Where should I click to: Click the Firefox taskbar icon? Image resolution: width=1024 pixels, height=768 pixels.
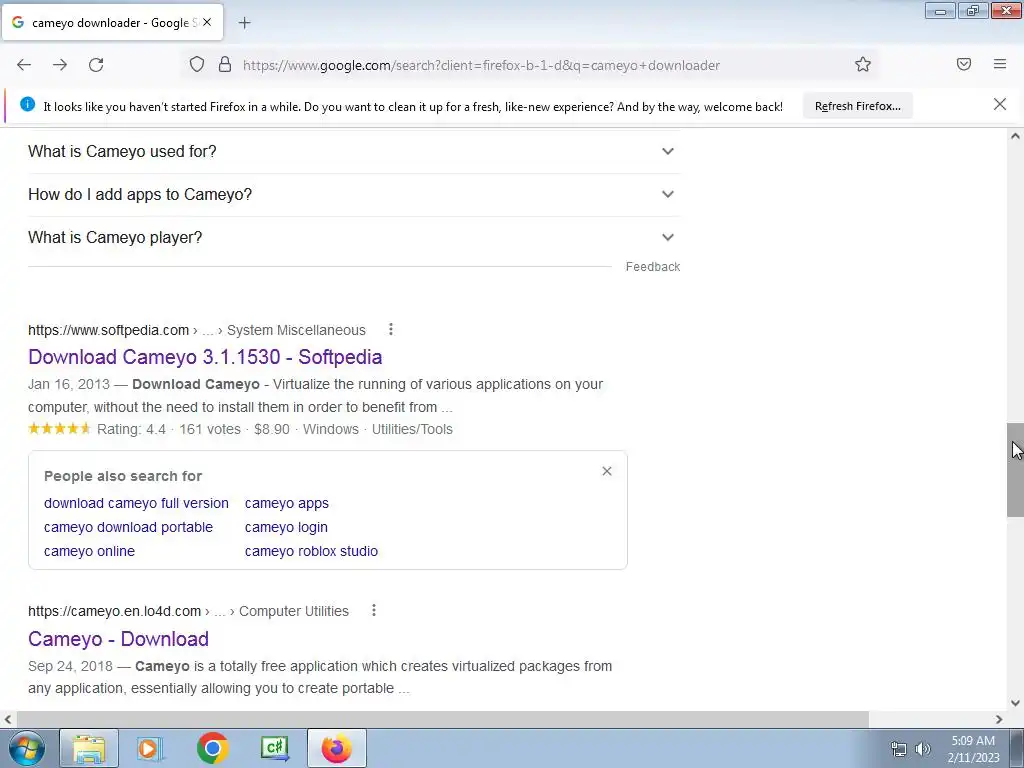[336, 748]
